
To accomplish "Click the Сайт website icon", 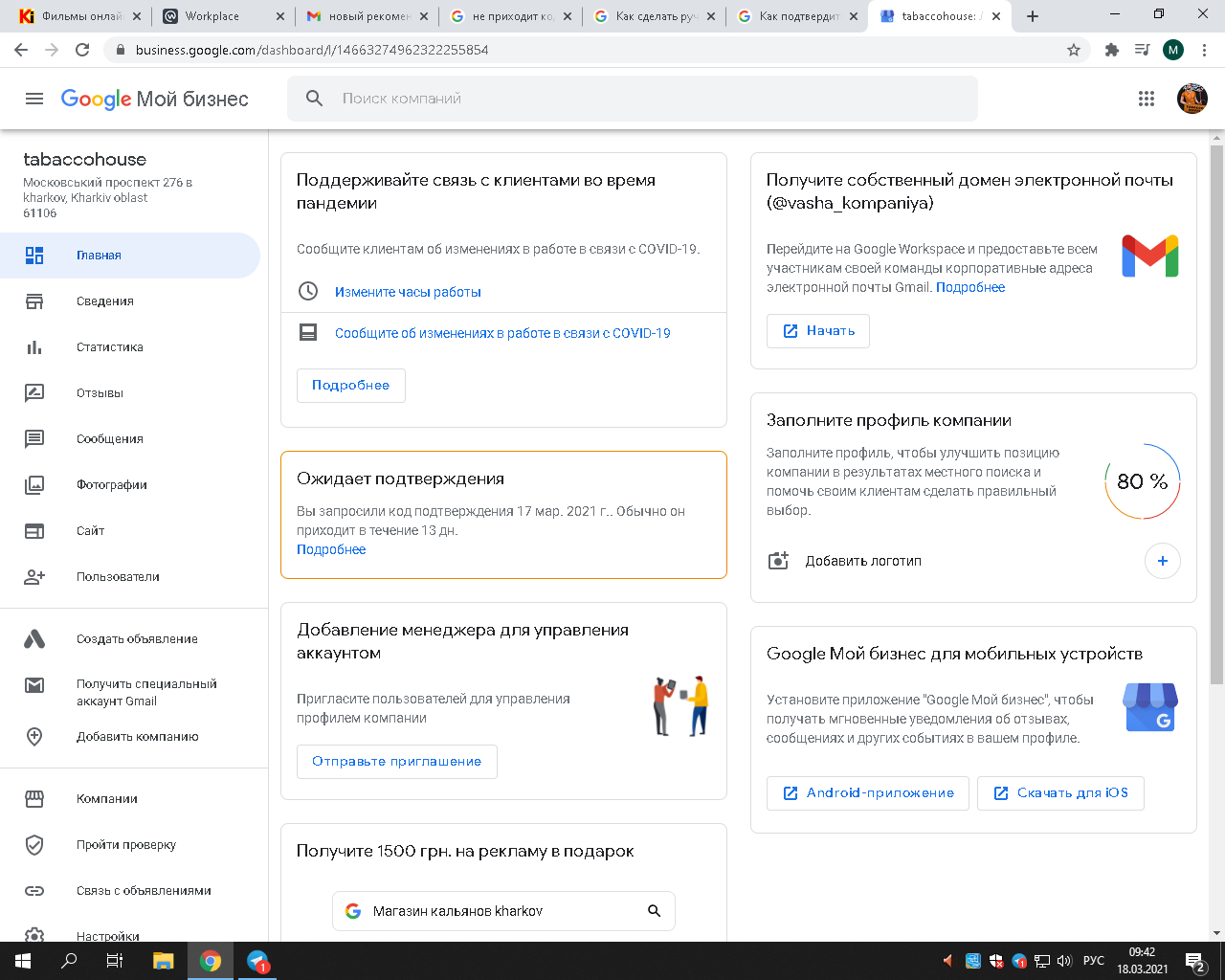I will click(x=34, y=531).
